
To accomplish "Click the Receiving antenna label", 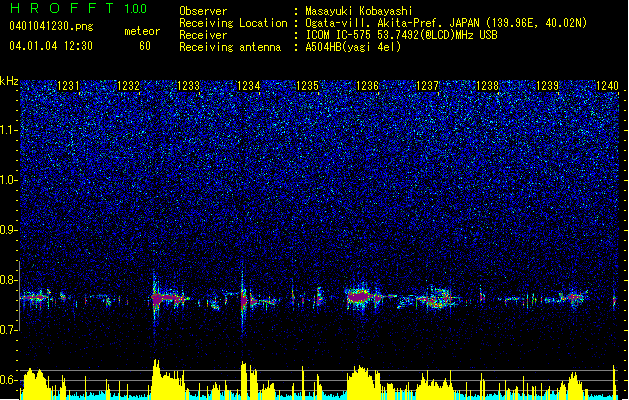I will click(230, 47).
